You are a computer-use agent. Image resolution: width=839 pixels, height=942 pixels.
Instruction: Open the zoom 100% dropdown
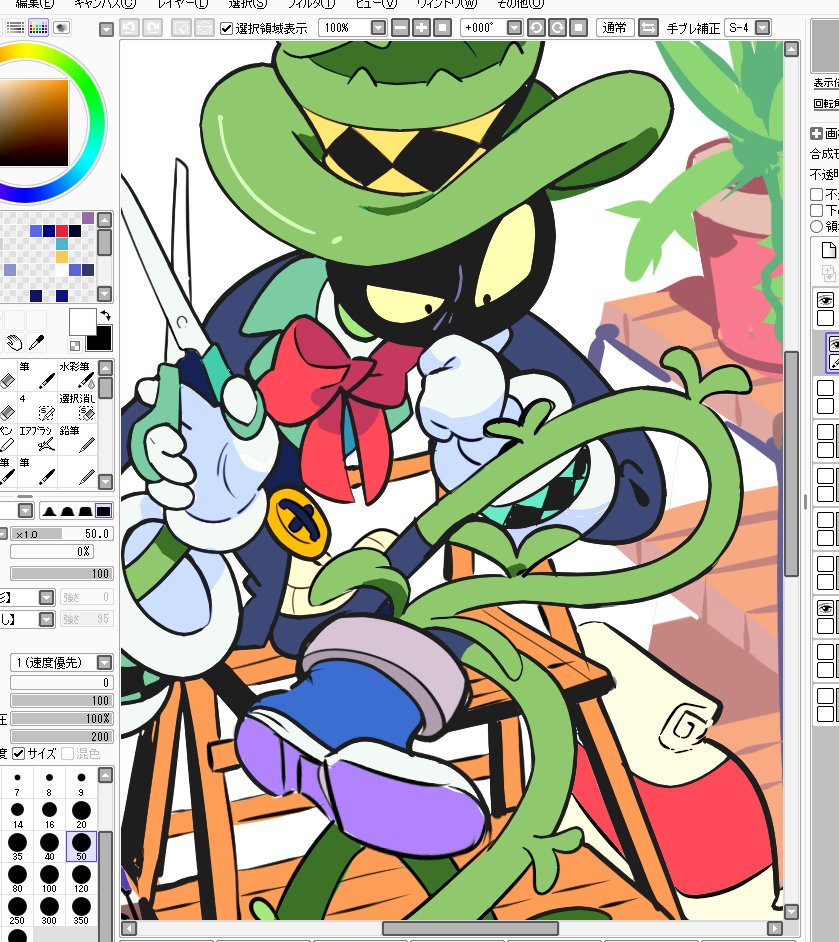tap(378, 28)
